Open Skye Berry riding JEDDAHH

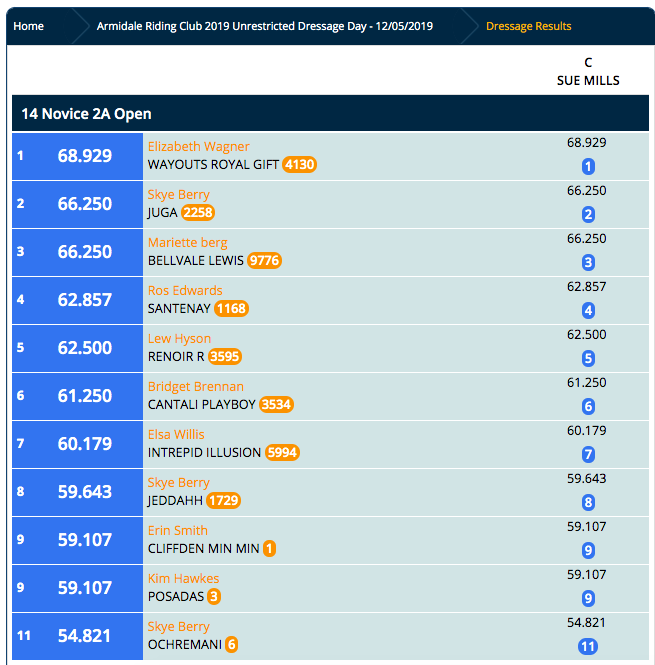pyautogui.click(x=179, y=483)
